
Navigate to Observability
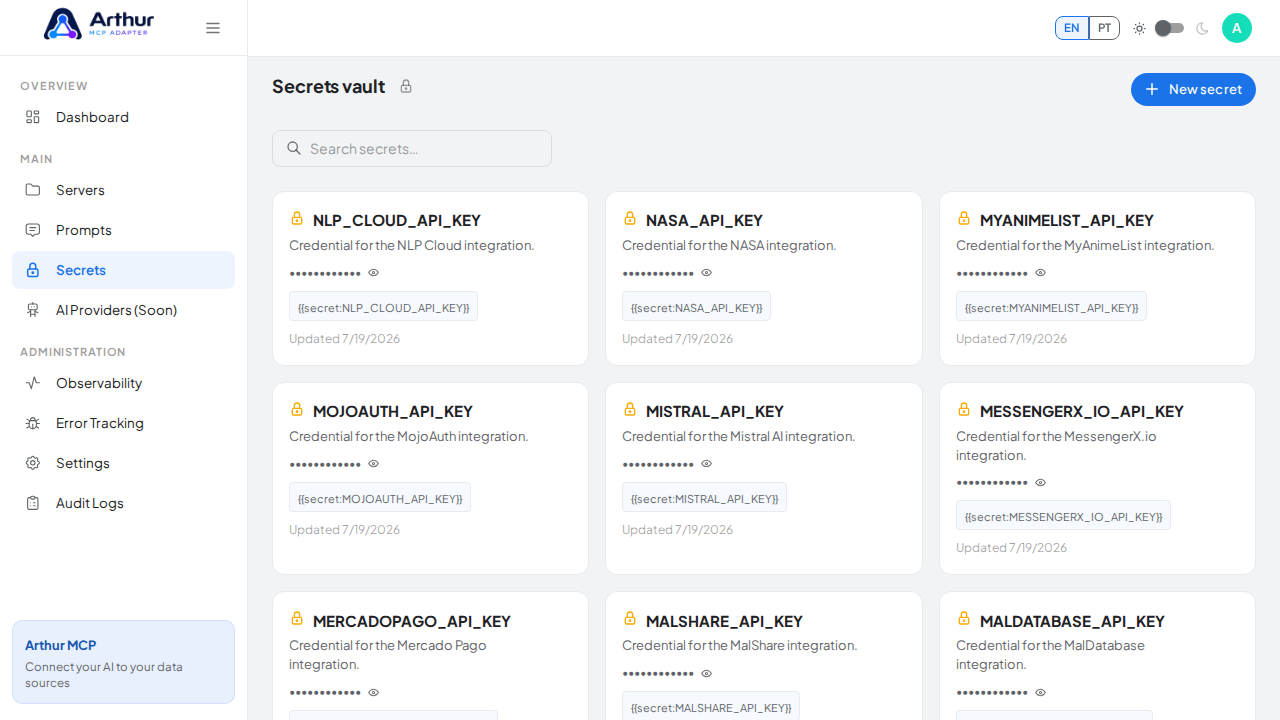pyautogui.click(x=123, y=383)
